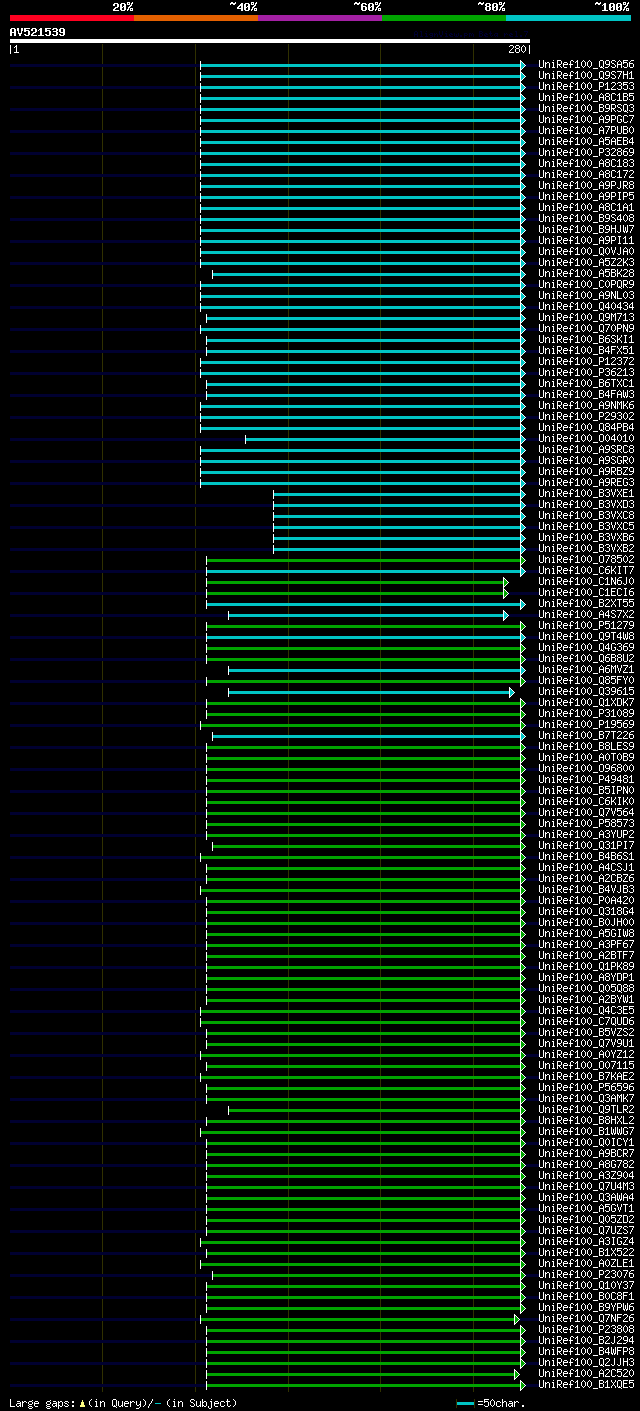The image size is (640, 1411).
Task: Click the cyan ~100% legend color bar
Action: point(568,18)
